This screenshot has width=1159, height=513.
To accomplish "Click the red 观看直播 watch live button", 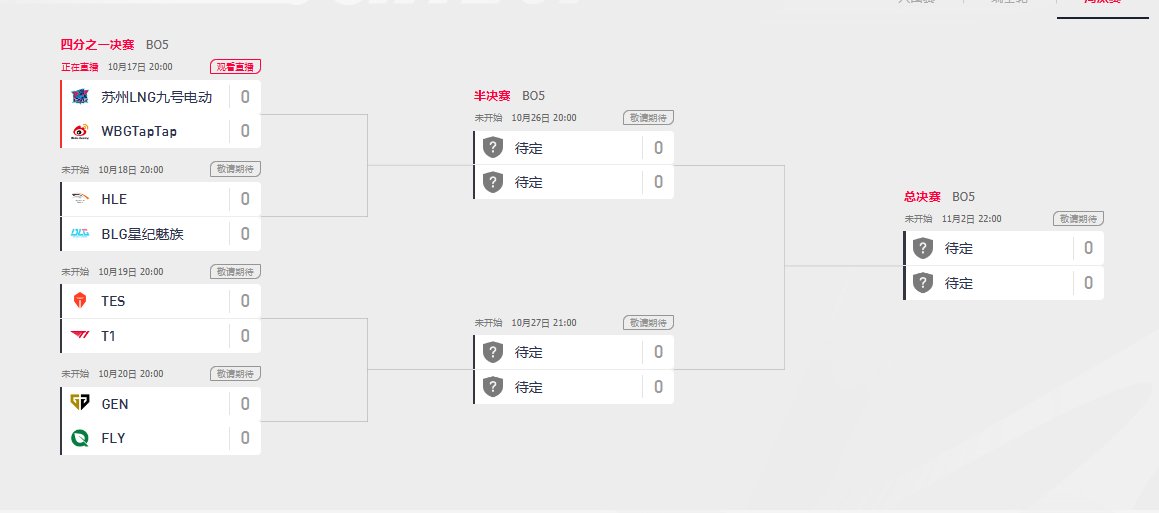I will [x=235, y=67].
